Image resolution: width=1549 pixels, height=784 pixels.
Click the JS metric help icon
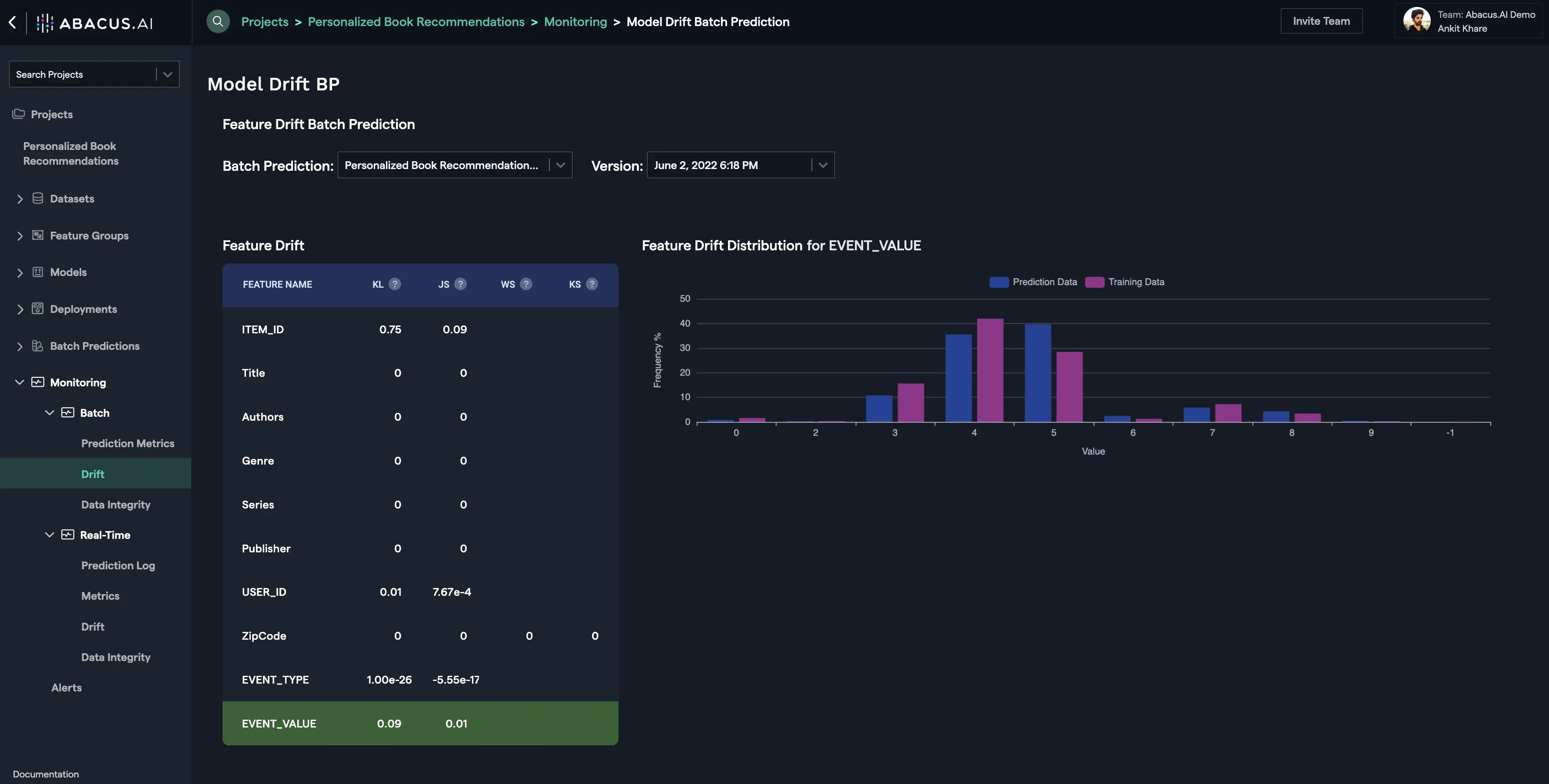(460, 284)
